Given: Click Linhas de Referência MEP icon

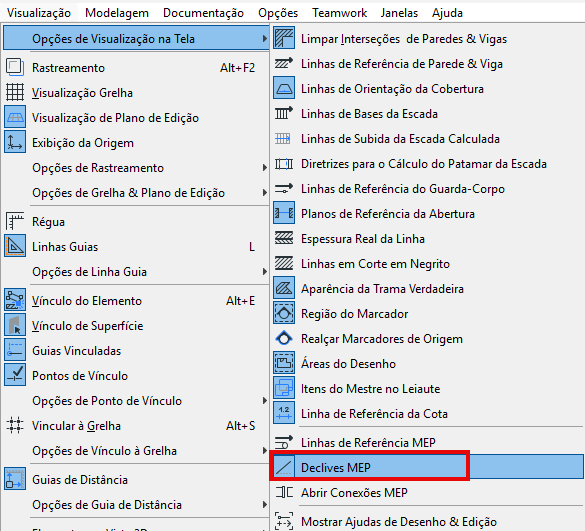Looking at the screenshot, I should [x=284, y=443].
